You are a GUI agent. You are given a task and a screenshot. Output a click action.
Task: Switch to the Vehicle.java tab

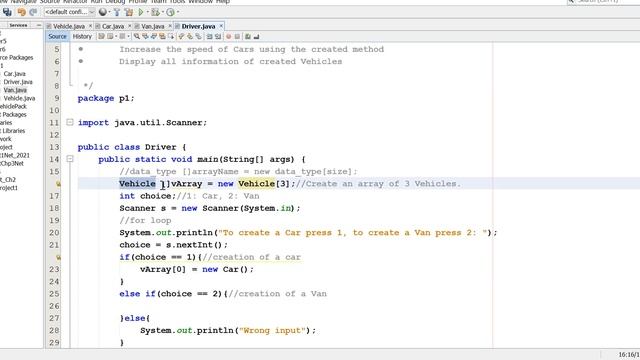click(x=69, y=26)
